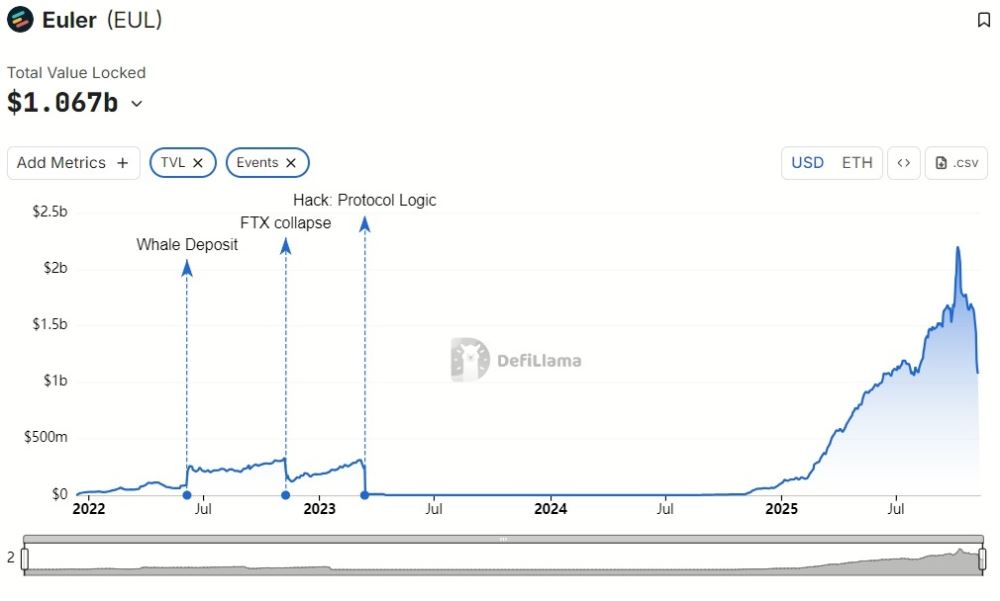Viewport: 1000px width, 601px height.
Task: Click the plus icon beside Add Metrics
Action: [x=122, y=162]
